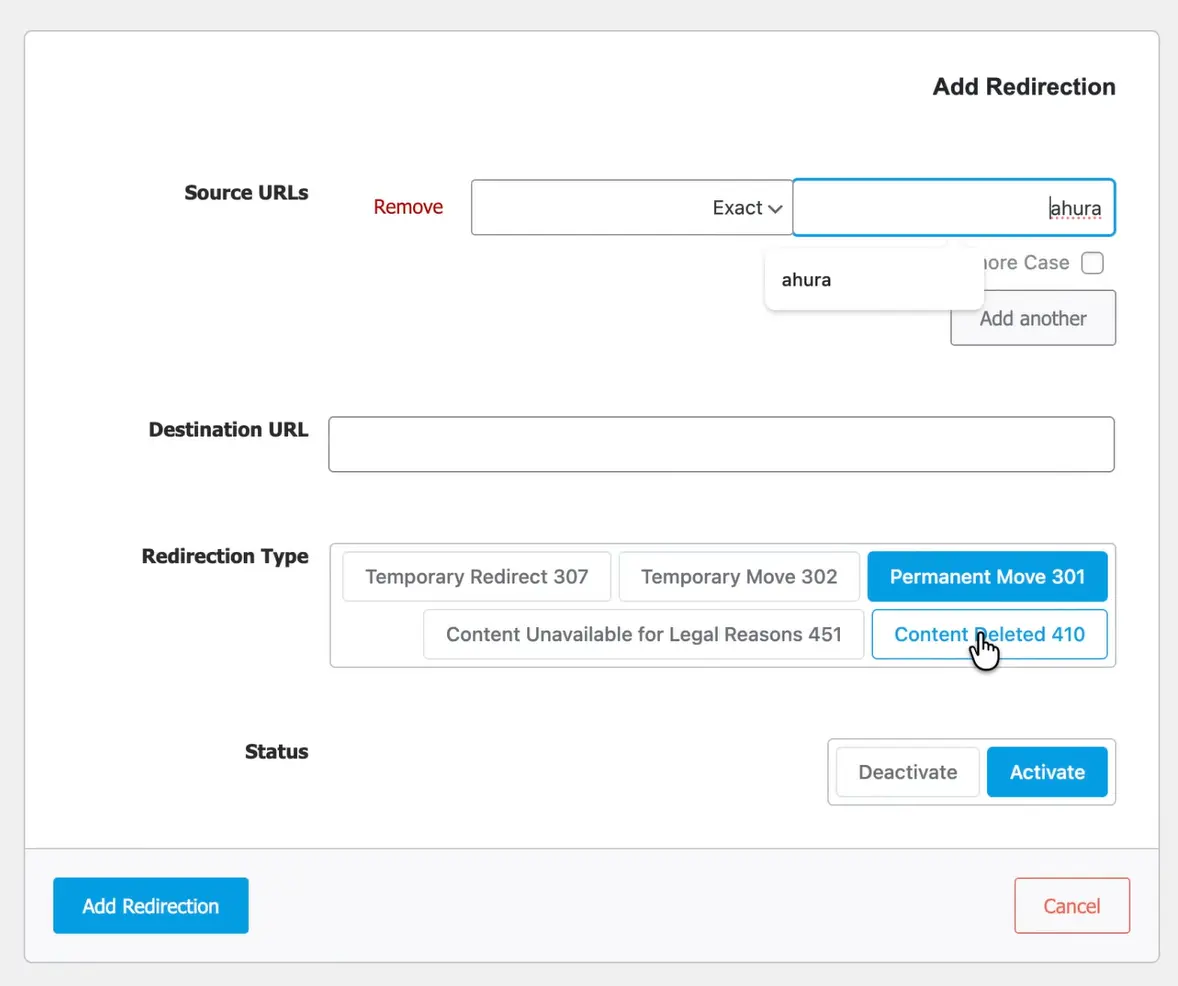Image resolution: width=1178 pixels, height=986 pixels.
Task: Select Permanent Move 301 redirection
Action: [987, 577]
